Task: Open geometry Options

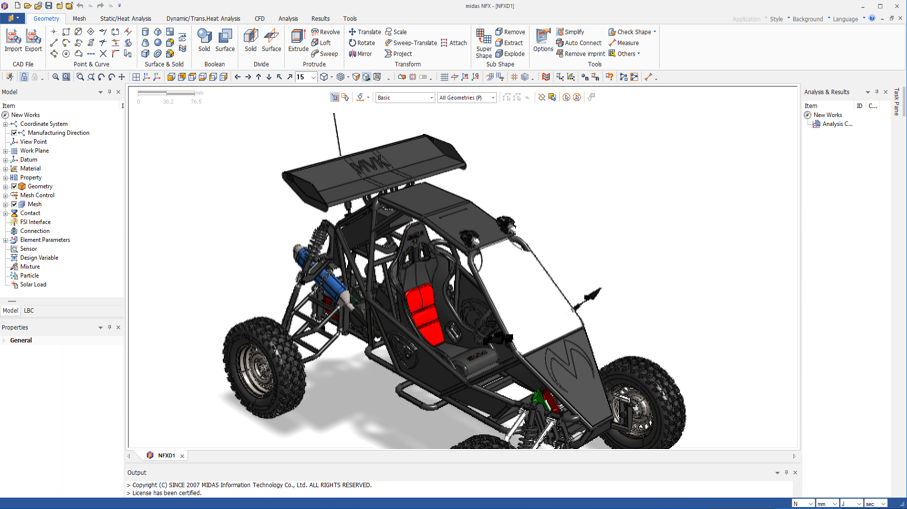Action: click(x=543, y=40)
